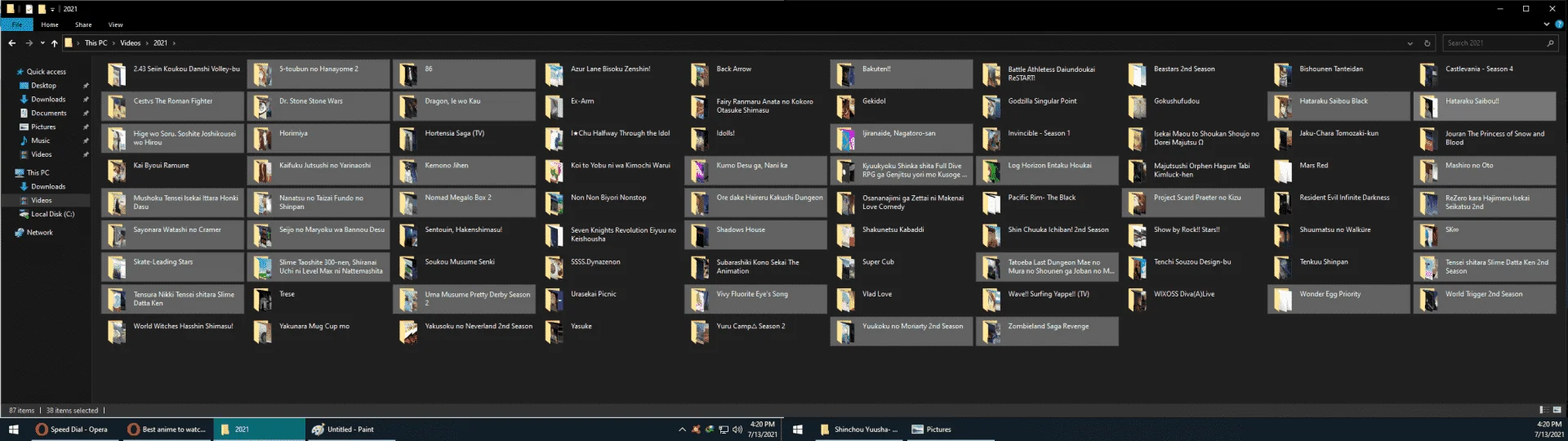Open the volume speaker tray icon
This screenshot has height=441, width=1568.
[737, 430]
